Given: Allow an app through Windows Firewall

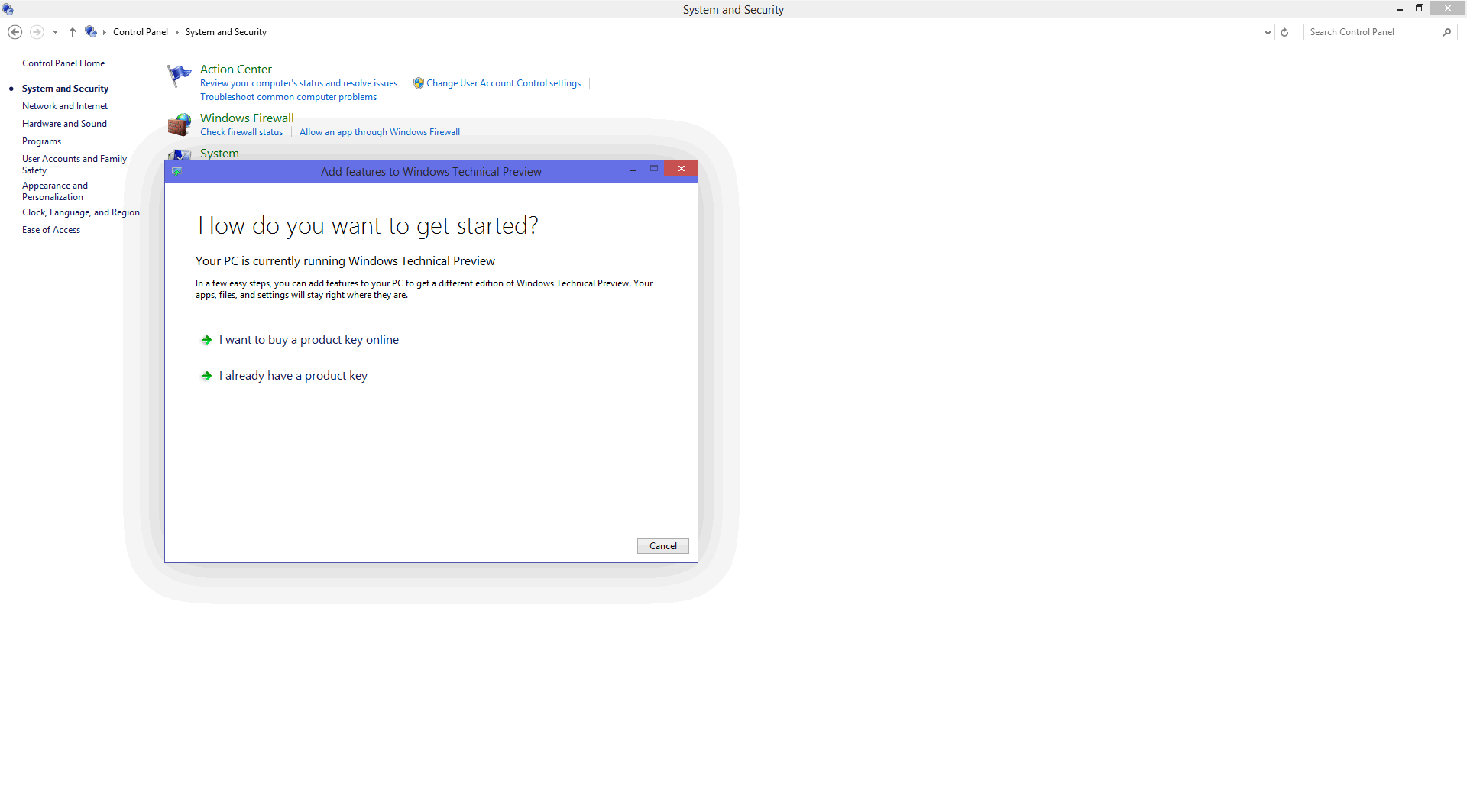Looking at the screenshot, I should tap(380, 132).
